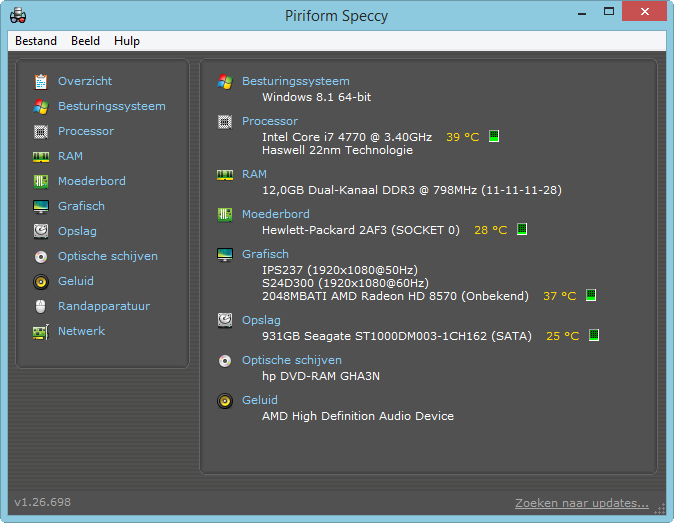Click the version label v1.26.698

click(43, 502)
